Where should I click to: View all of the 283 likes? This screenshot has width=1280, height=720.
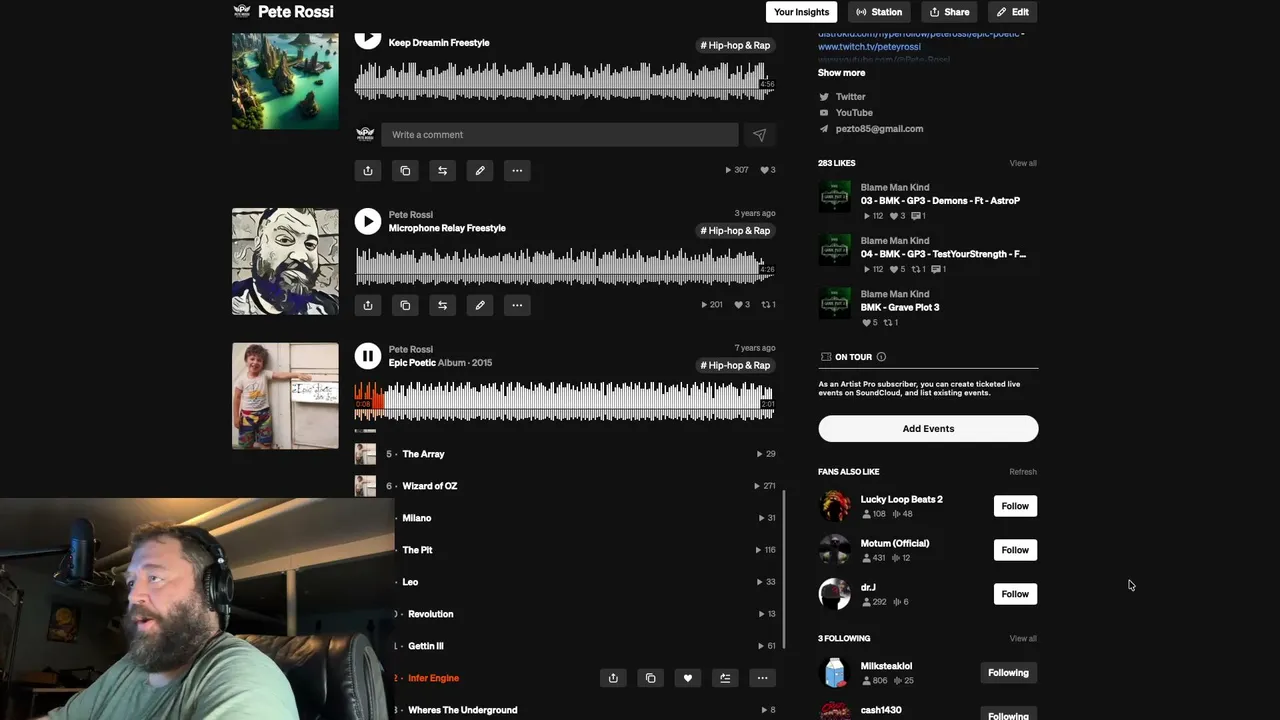tap(1023, 163)
